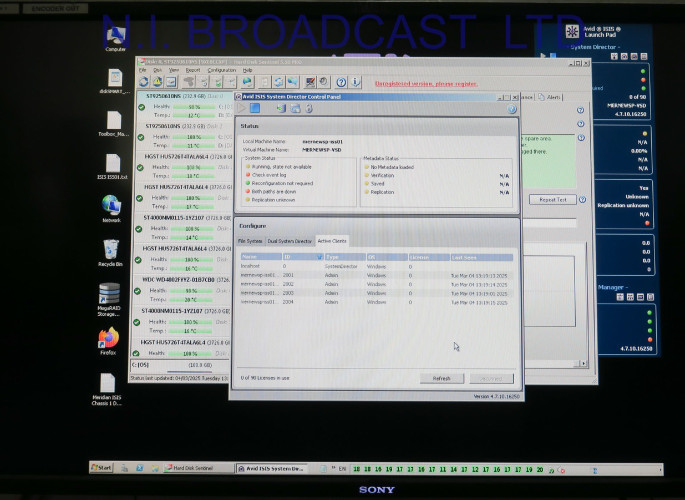
Task: Click the Info icon in Hard Disk Sentinel toolbar
Action: pyautogui.click(x=356, y=82)
